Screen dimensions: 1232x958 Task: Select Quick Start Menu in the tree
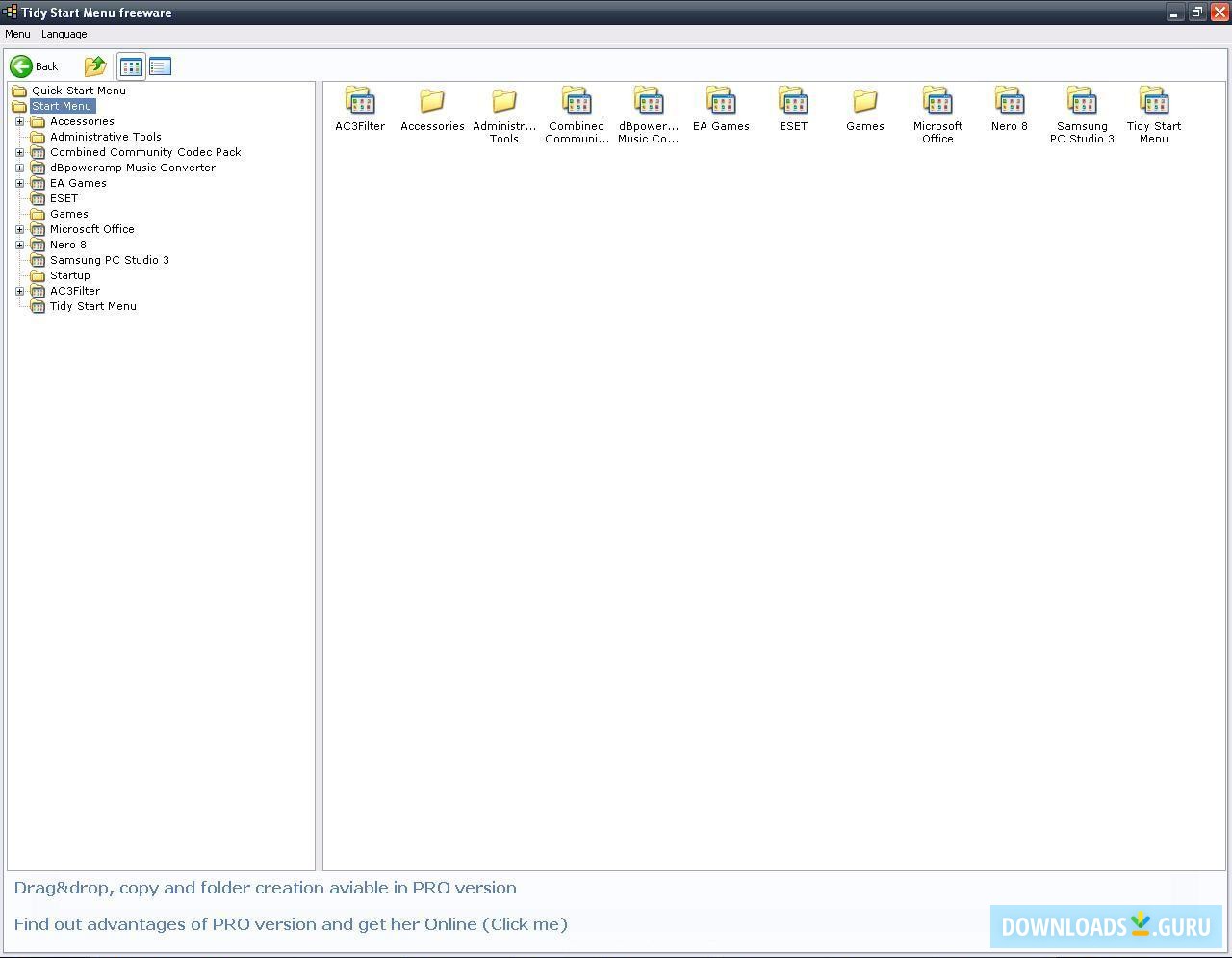[79, 90]
